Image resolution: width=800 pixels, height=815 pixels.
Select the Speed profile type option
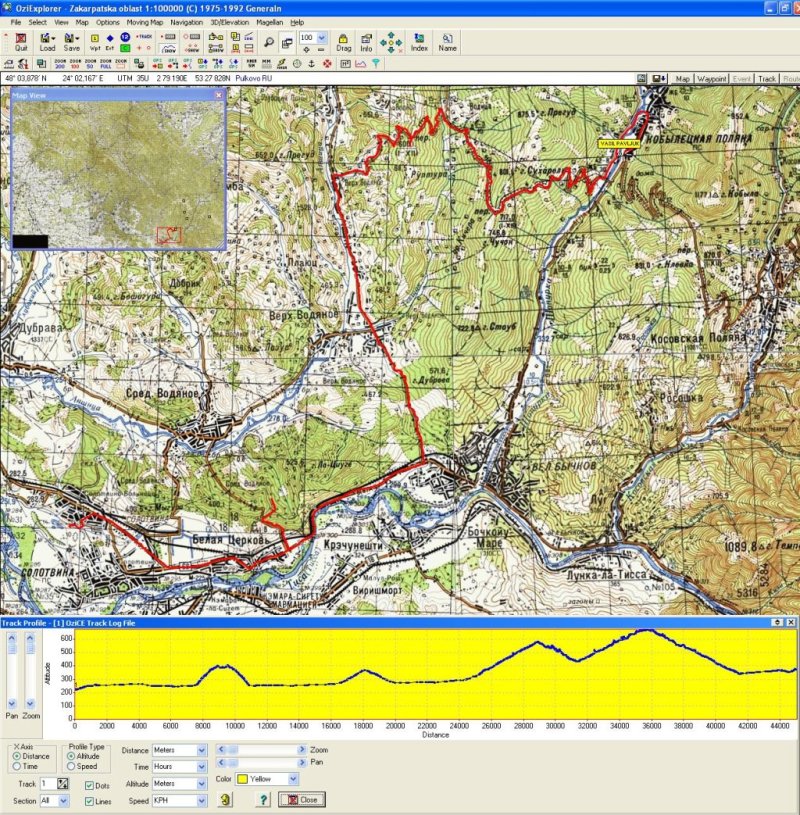(x=72, y=766)
